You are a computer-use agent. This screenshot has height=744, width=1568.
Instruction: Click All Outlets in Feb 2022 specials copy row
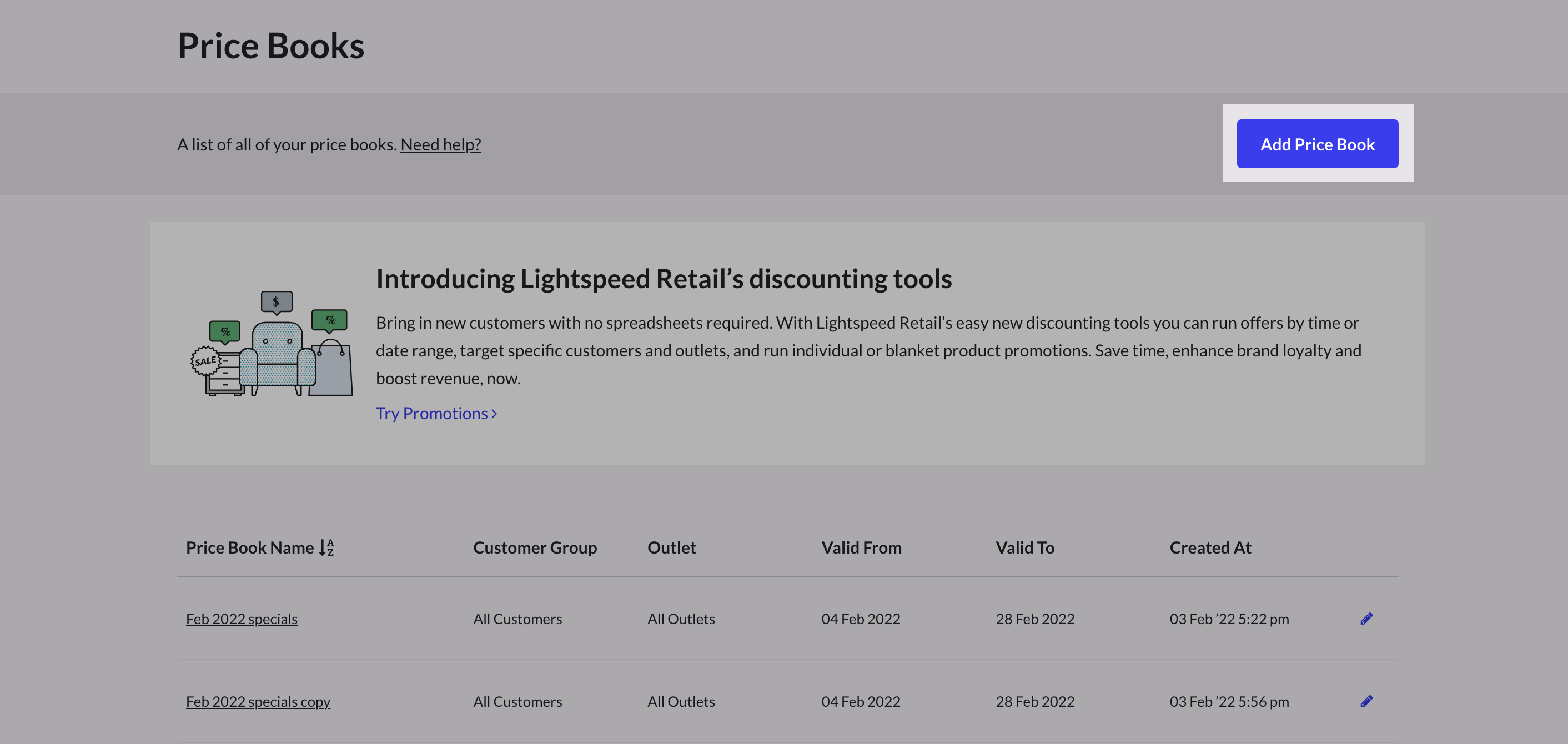point(681,701)
